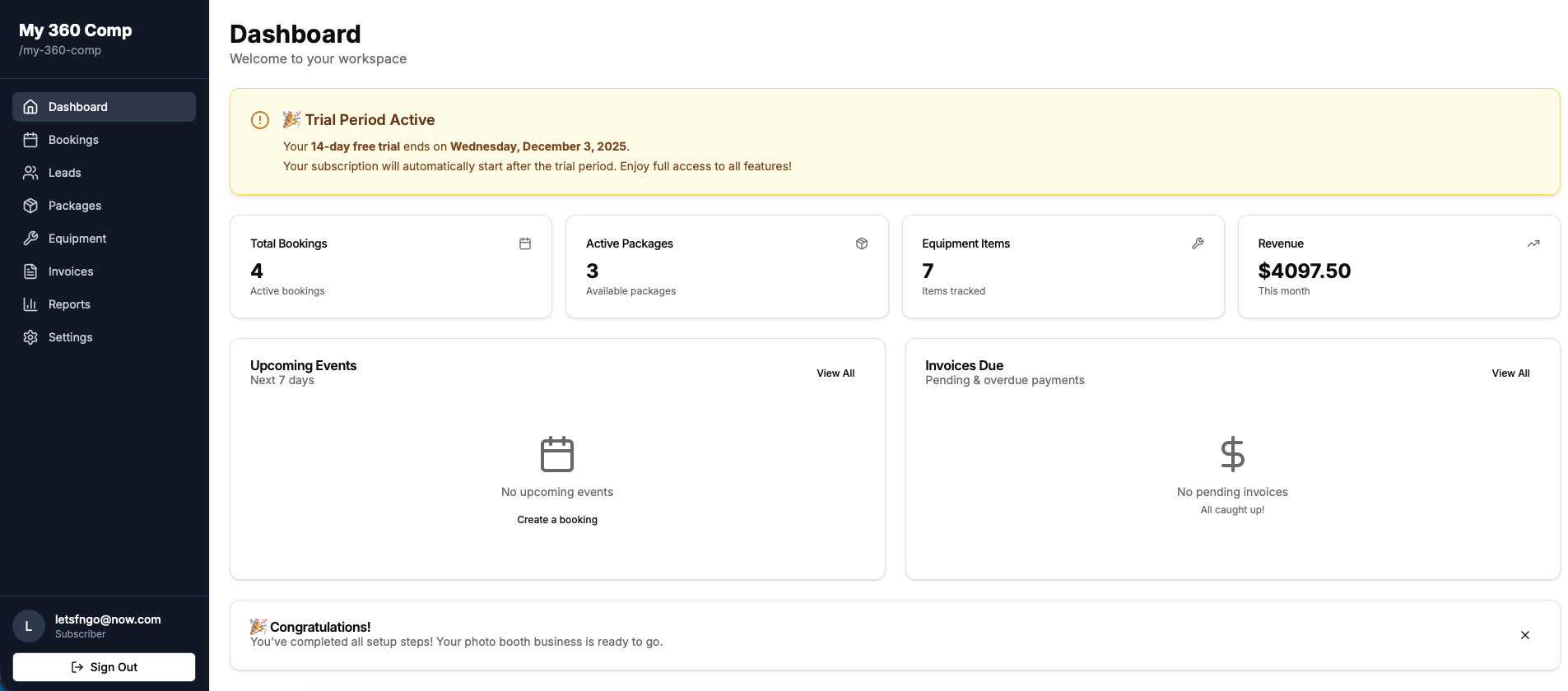Viewport: 1568px width, 691px height.
Task: Click the Welcome to your workspace subtitle
Action: point(319,59)
